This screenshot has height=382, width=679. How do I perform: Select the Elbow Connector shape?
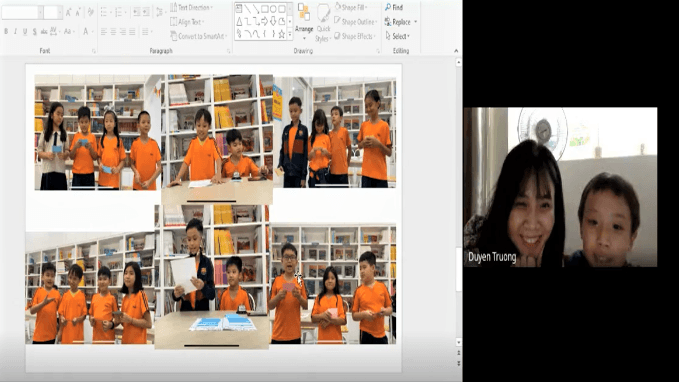[x=248, y=21]
